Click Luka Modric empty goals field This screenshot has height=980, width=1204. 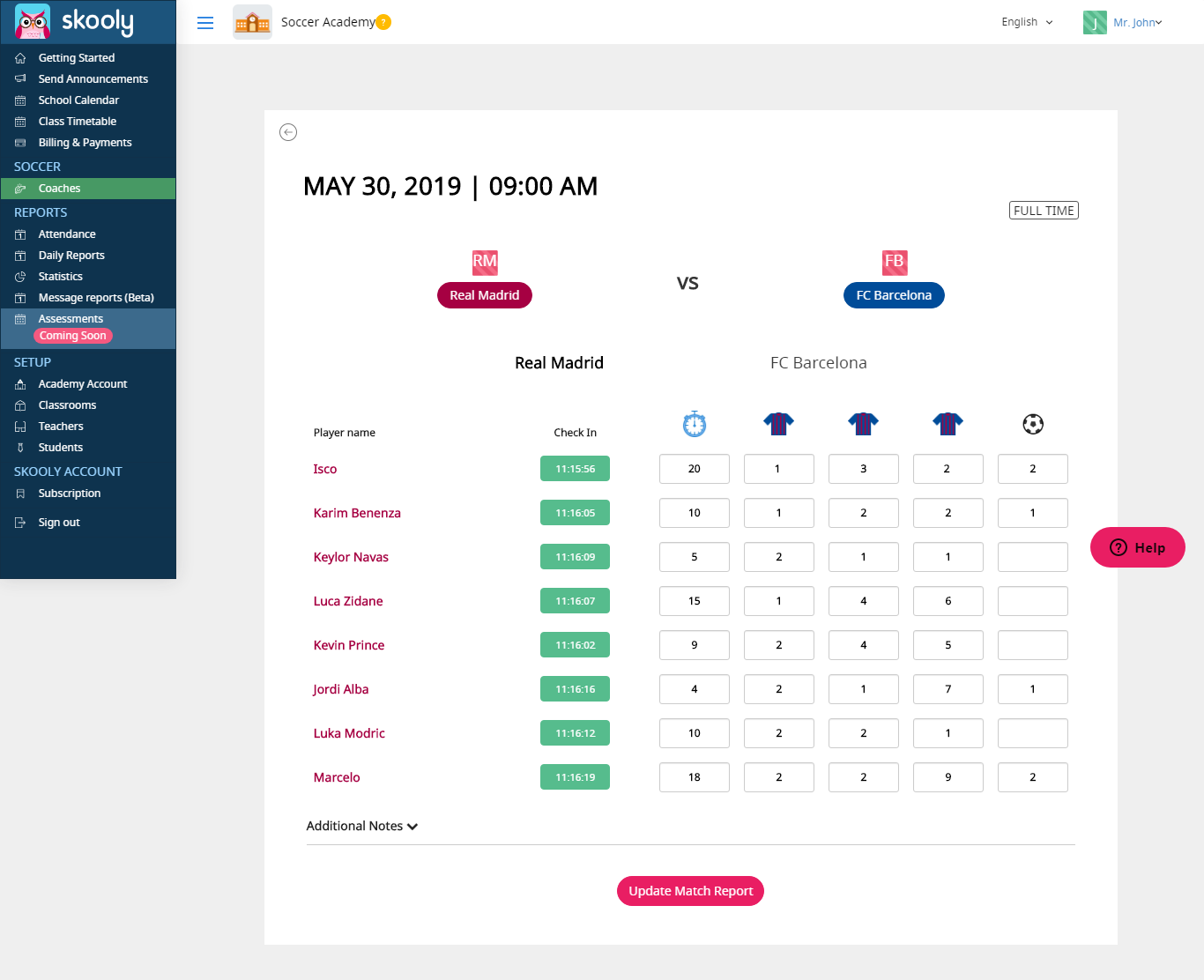(1033, 733)
